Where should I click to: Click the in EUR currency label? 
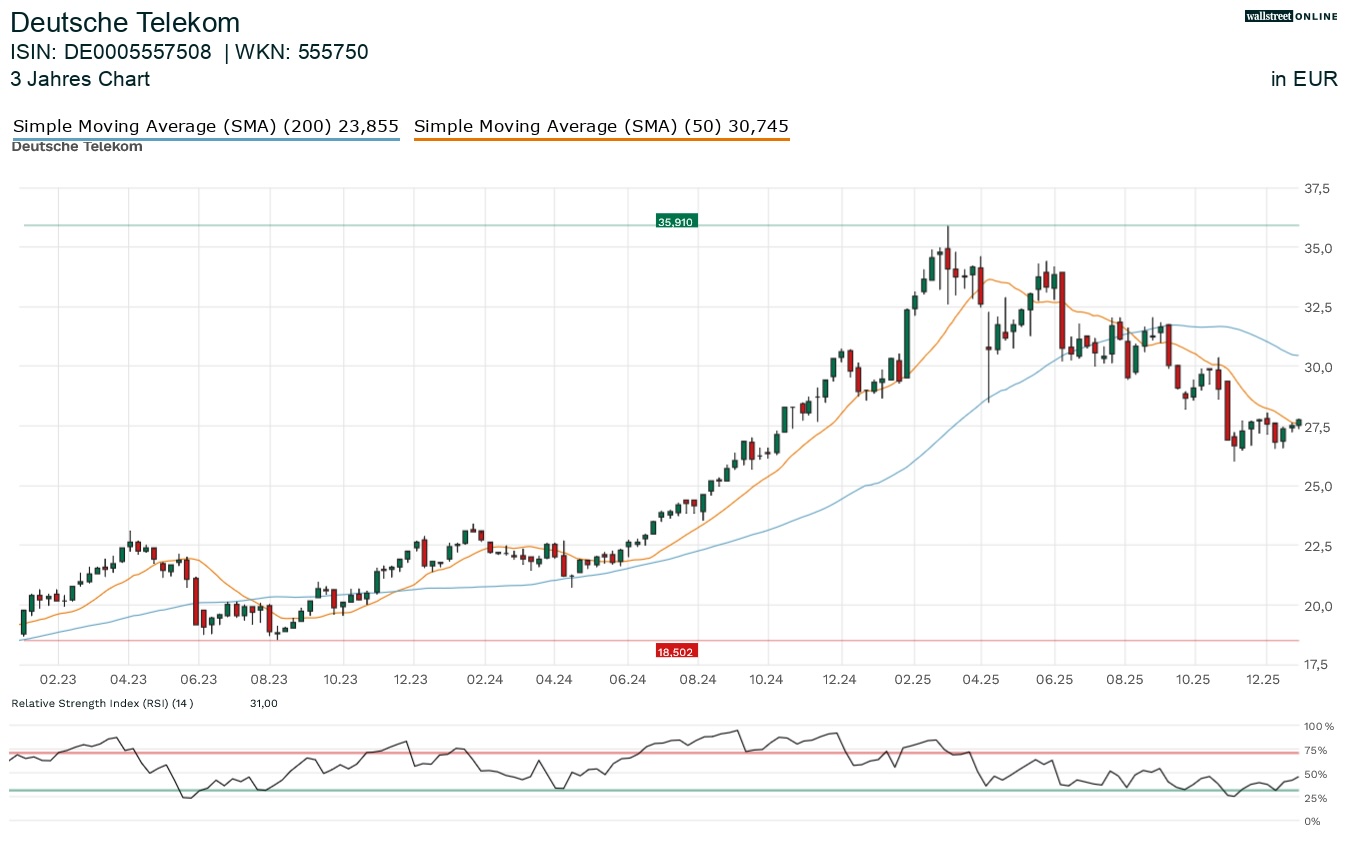pos(1304,80)
